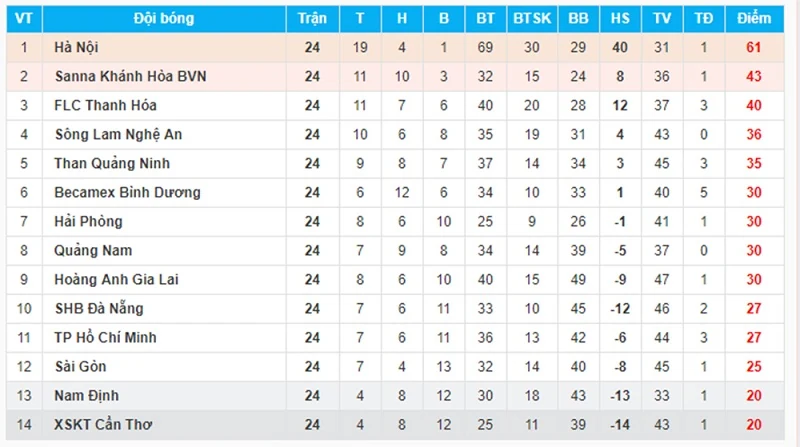
Task: Open Becamex Bình Dương team link
Action: tap(127, 193)
